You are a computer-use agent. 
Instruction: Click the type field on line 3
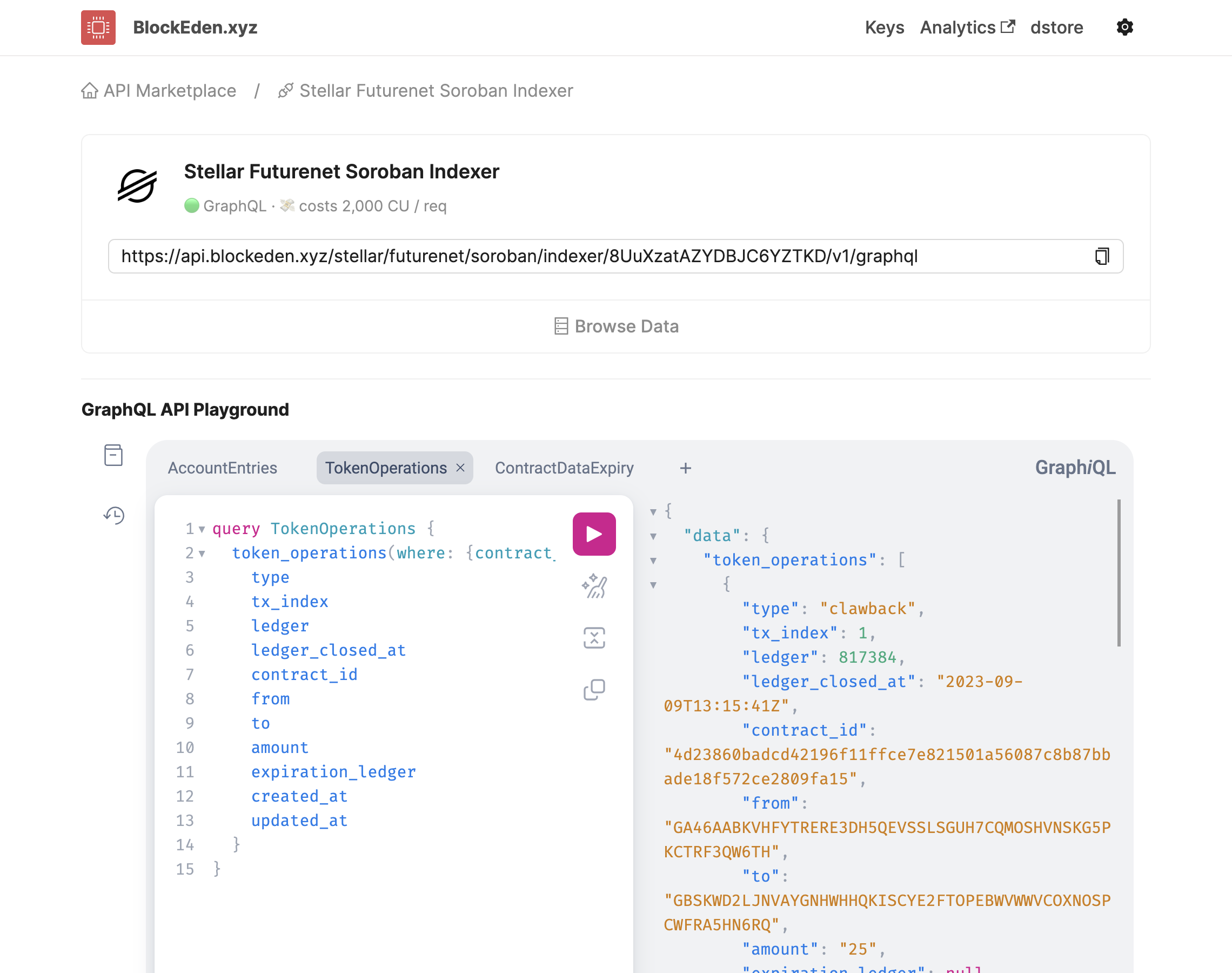(x=270, y=577)
